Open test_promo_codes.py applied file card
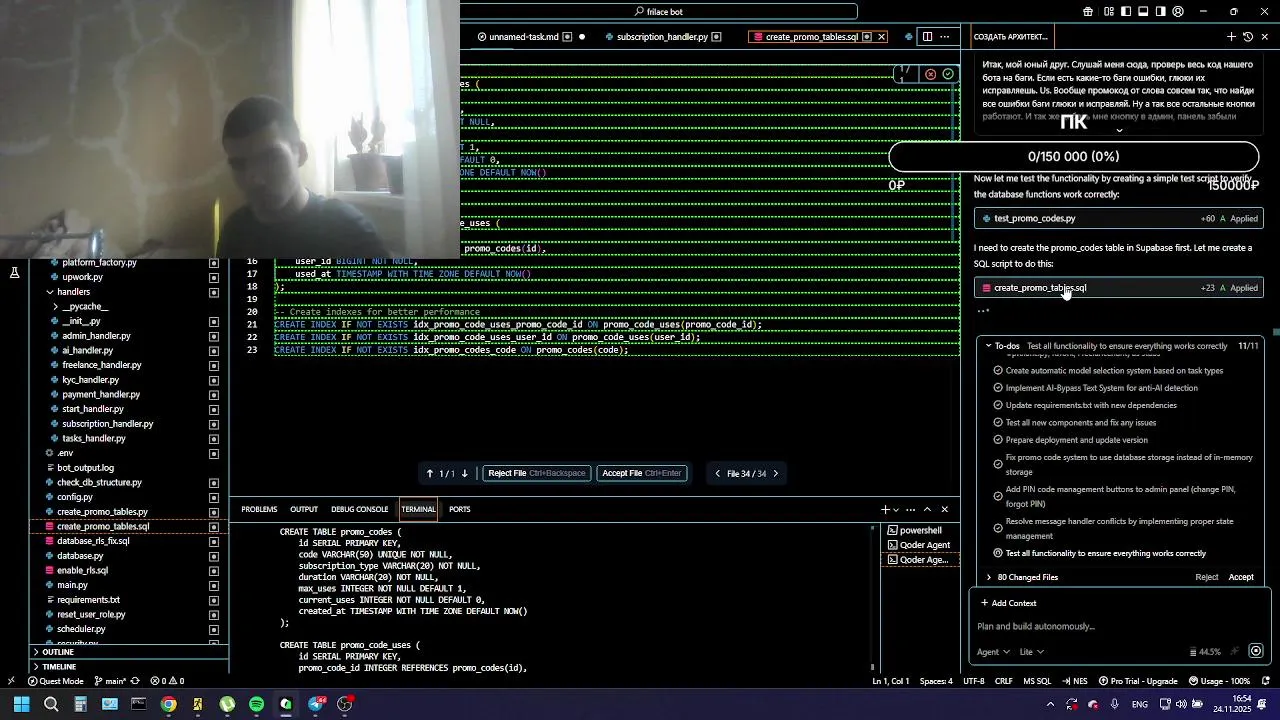Image resolution: width=1280 pixels, height=720 pixels. (1118, 218)
